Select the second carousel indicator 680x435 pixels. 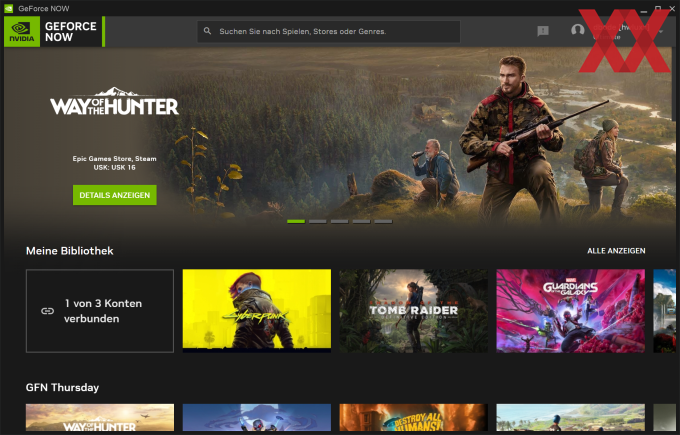[x=318, y=222]
